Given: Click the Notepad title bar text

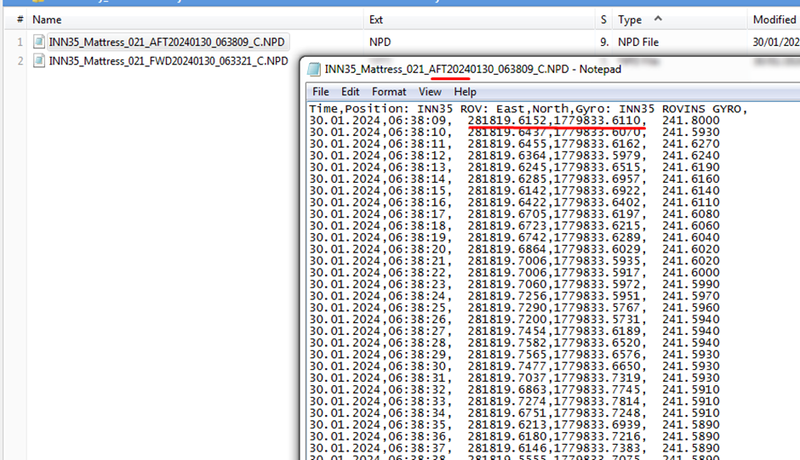Looking at the screenshot, I should click(x=473, y=69).
